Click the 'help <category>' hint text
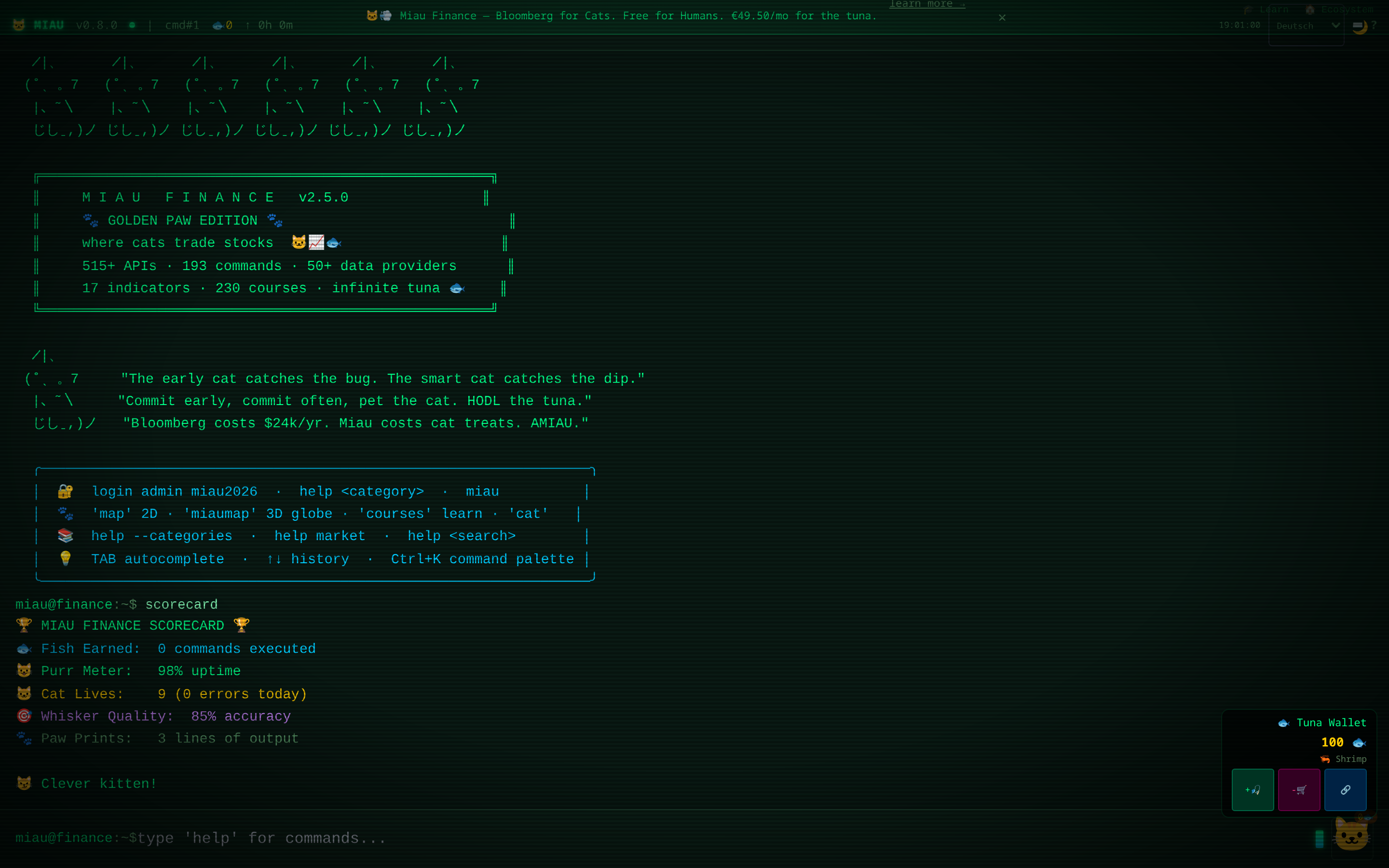1389x868 pixels. [362, 491]
